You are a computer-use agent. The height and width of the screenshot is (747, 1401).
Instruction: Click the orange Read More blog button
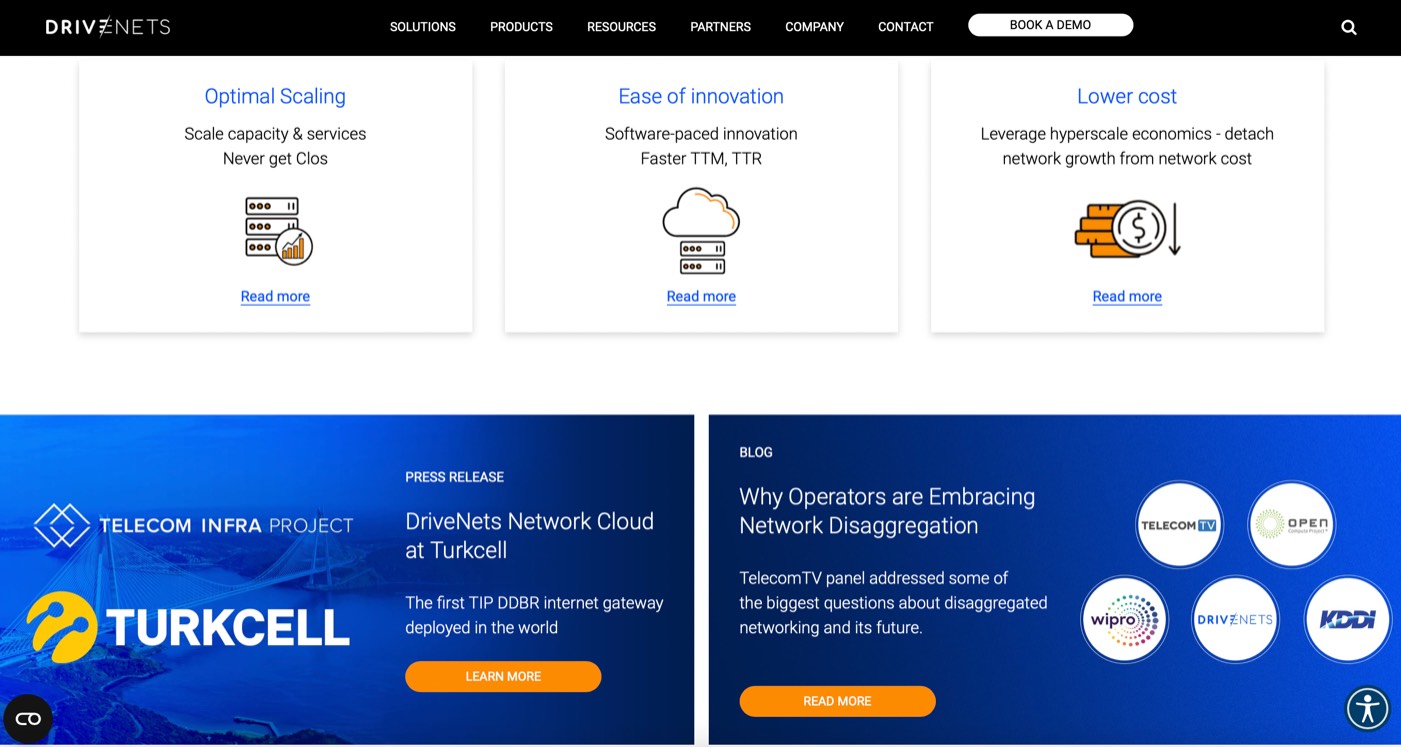coord(837,701)
